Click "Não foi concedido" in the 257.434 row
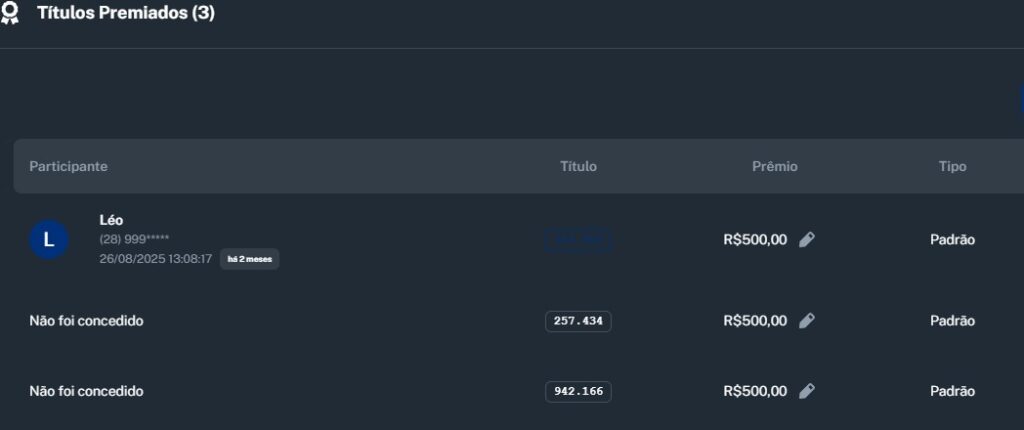 (86, 321)
